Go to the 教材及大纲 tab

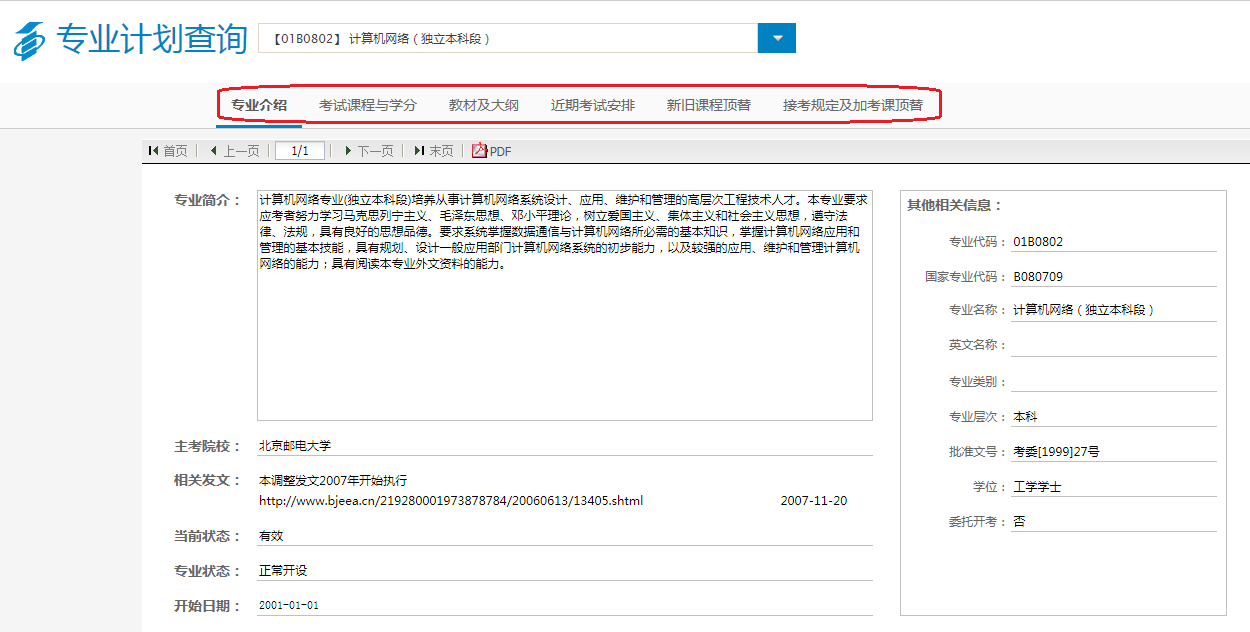click(483, 105)
